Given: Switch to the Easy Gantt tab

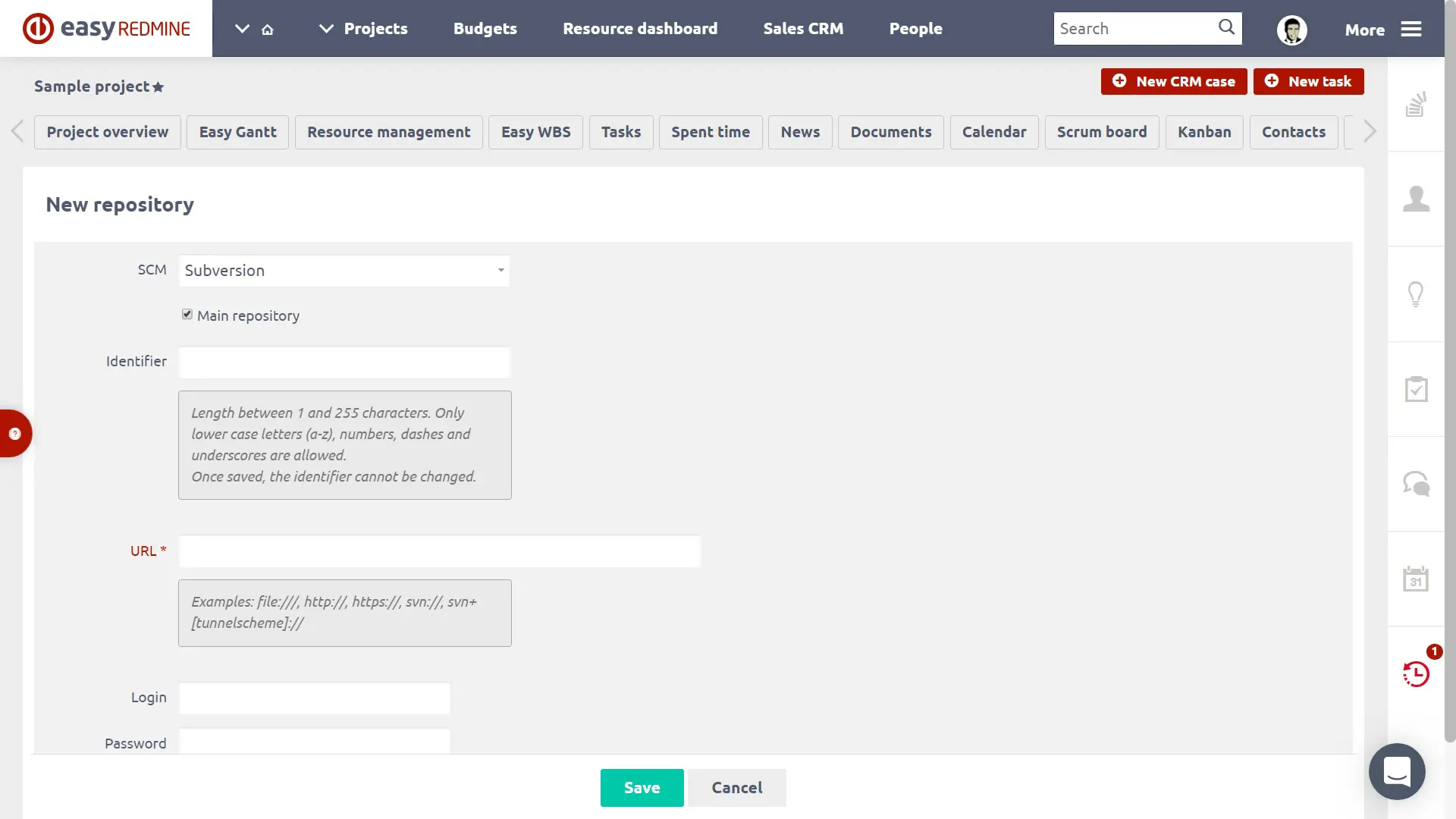Looking at the screenshot, I should (237, 131).
